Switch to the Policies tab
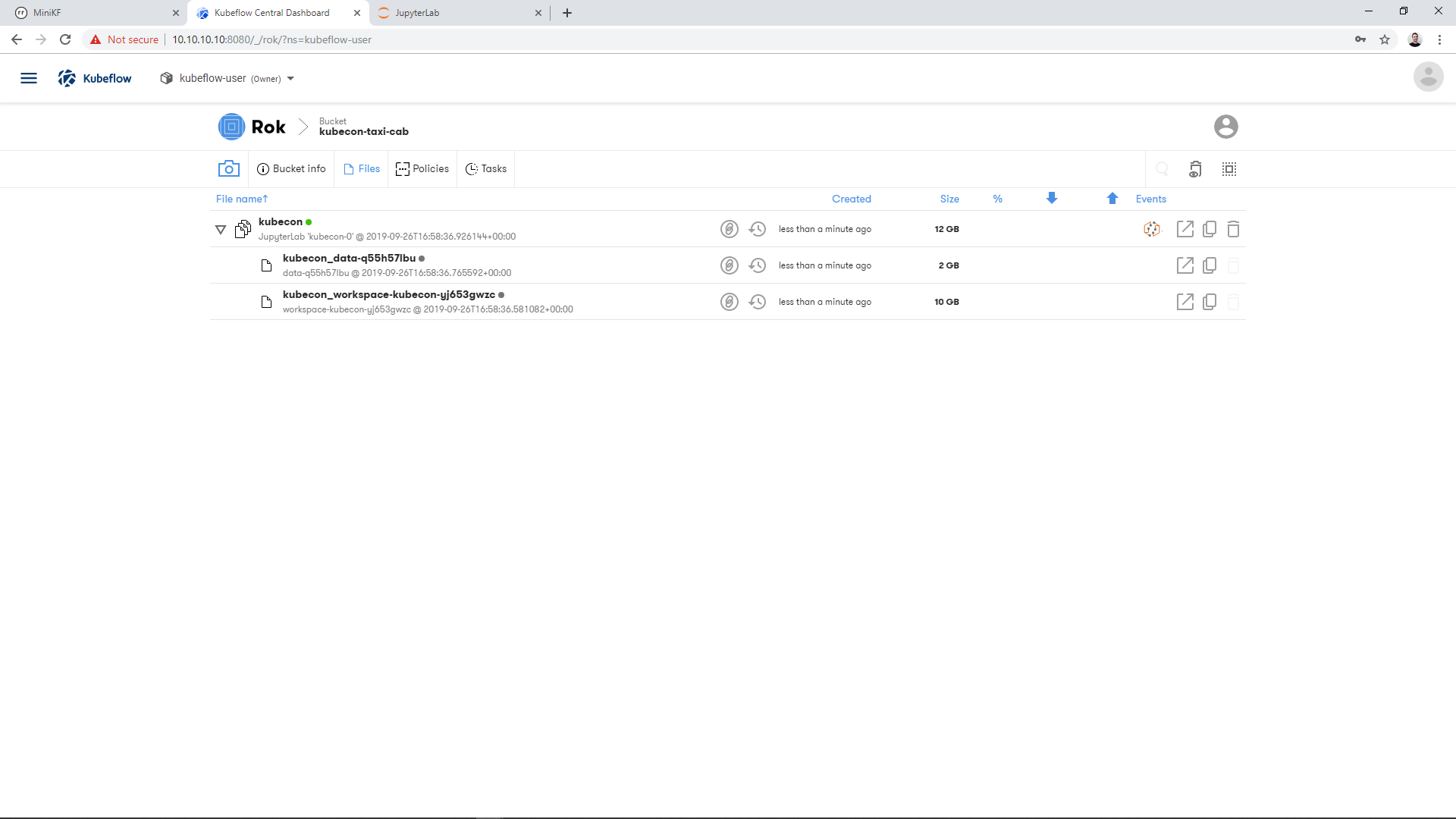Screen dimensions: 1456x819 click(x=422, y=169)
